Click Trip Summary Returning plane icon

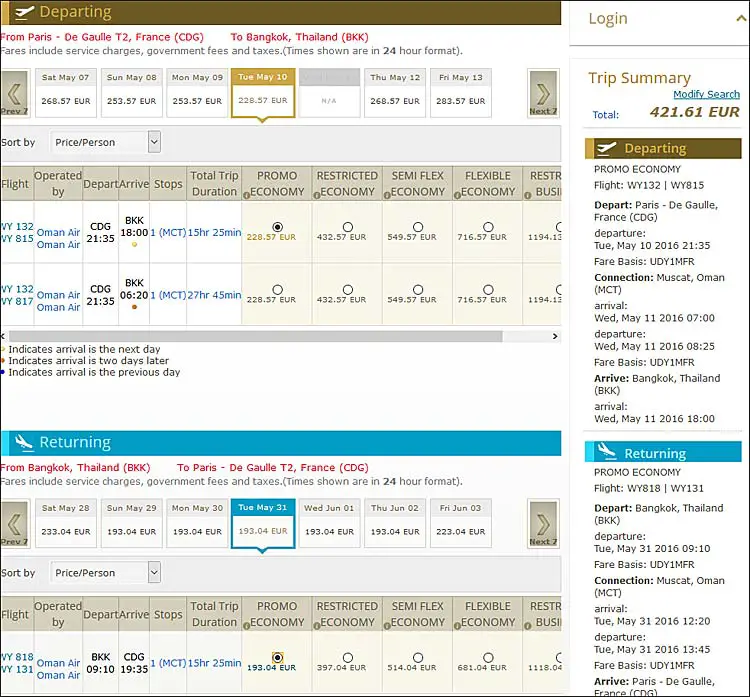coord(606,453)
